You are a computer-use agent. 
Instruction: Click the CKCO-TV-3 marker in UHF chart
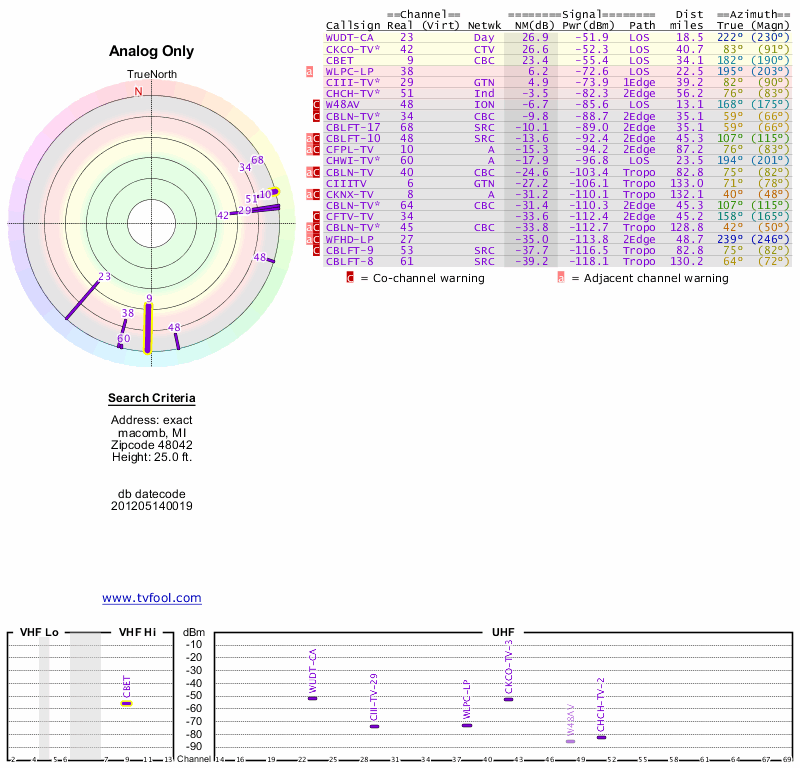[509, 698]
